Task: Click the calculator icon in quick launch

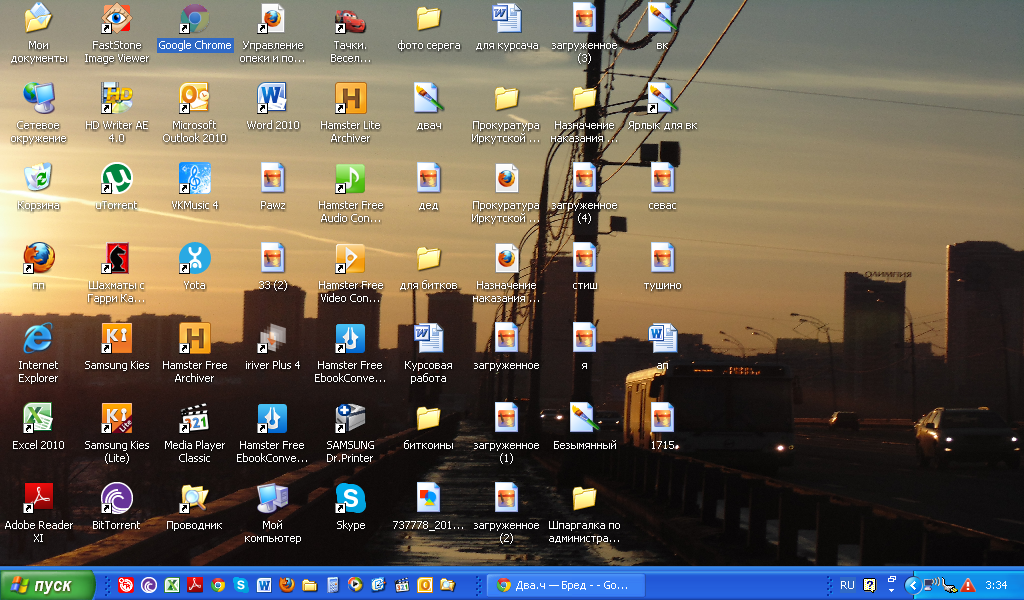Action: (333, 585)
